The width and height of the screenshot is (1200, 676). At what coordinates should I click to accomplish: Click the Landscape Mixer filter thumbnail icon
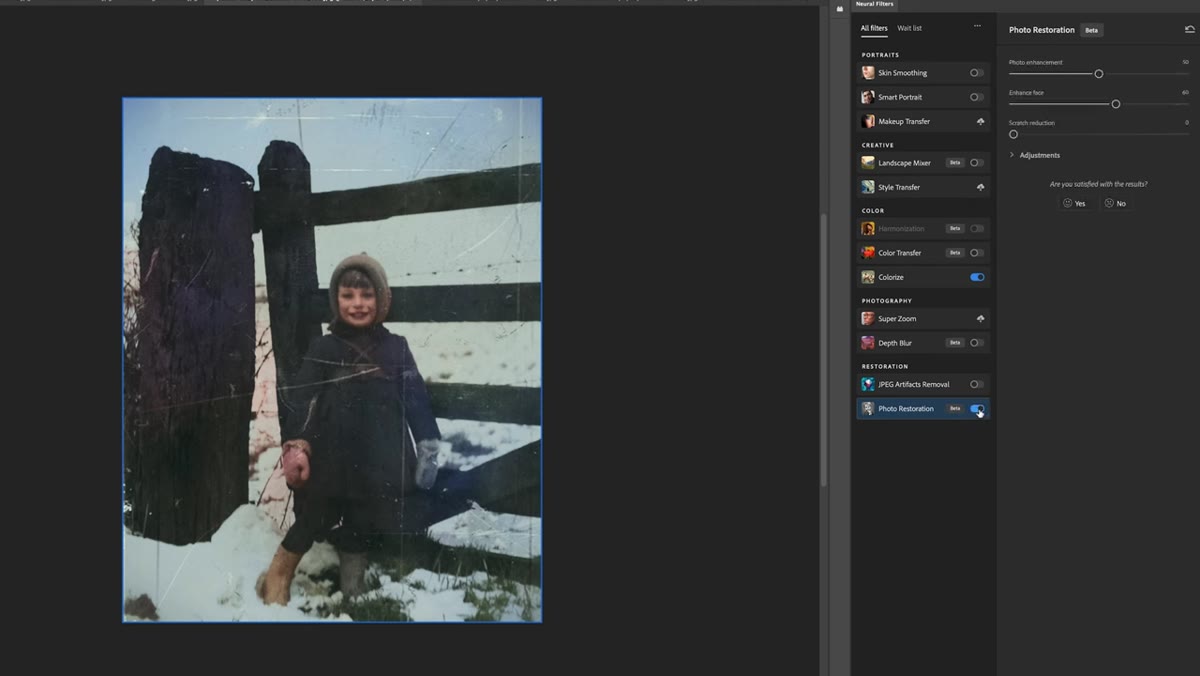point(868,163)
